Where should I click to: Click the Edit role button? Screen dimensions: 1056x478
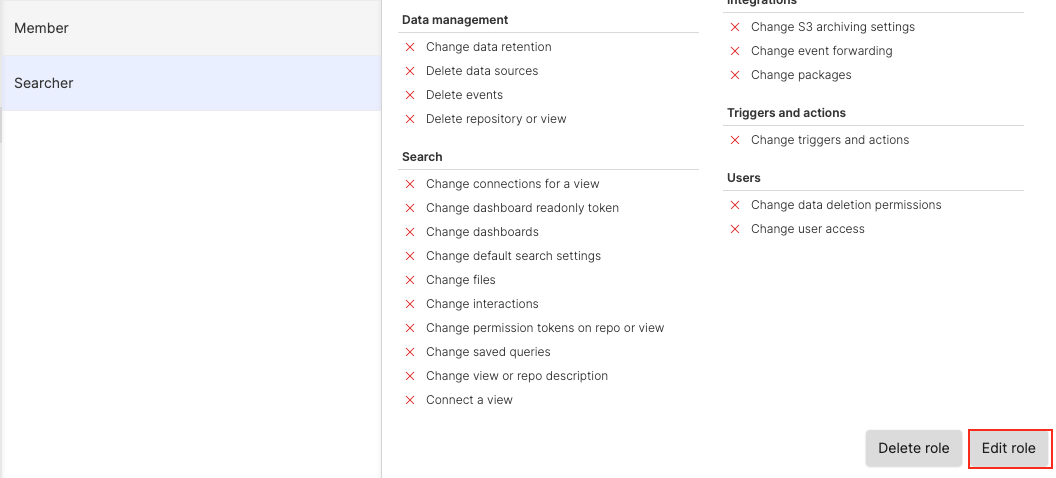click(x=1008, y=448)
